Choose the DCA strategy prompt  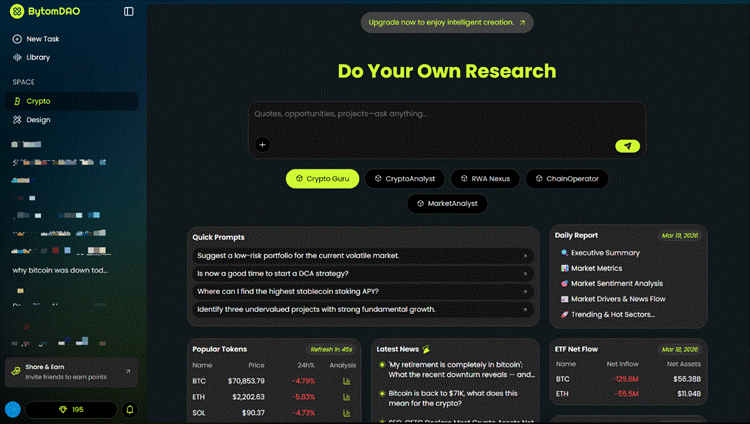(x=363, y=274)
